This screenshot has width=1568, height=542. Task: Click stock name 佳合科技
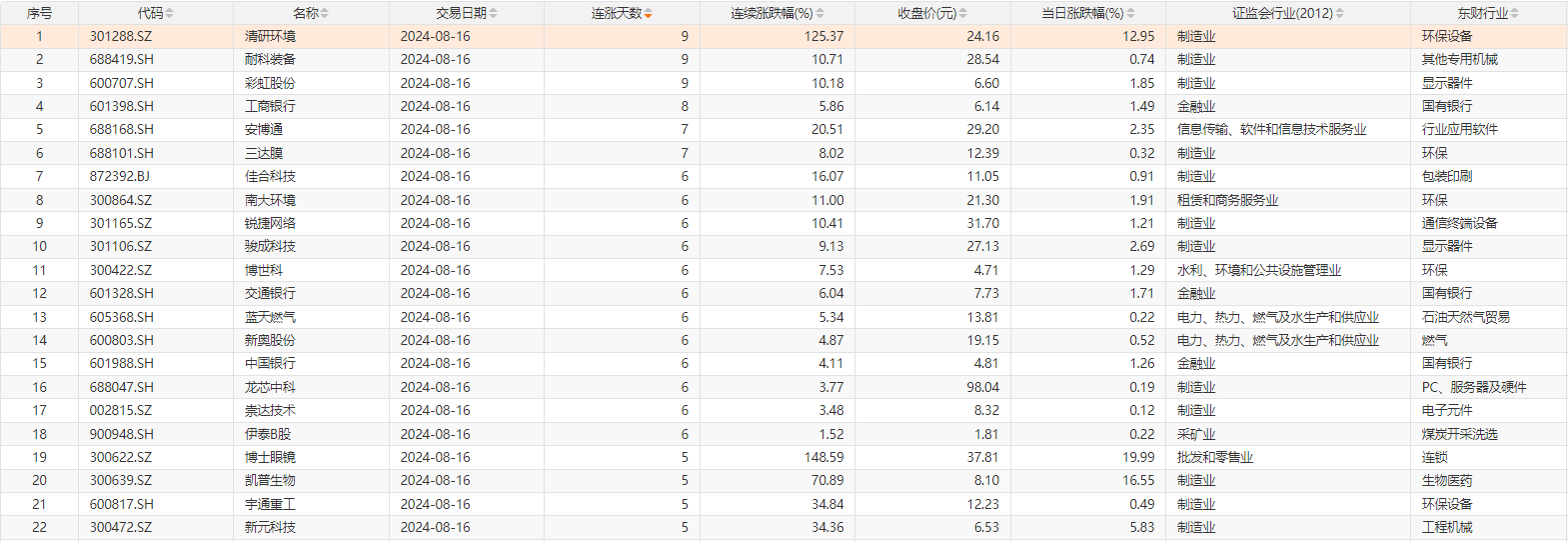pyautogui.click(x=270, y=176)
